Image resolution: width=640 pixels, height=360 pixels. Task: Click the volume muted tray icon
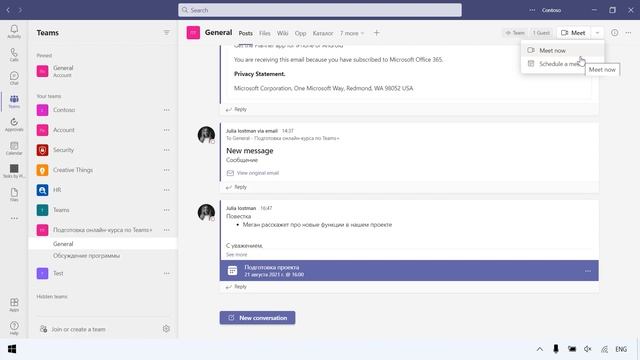588,349
